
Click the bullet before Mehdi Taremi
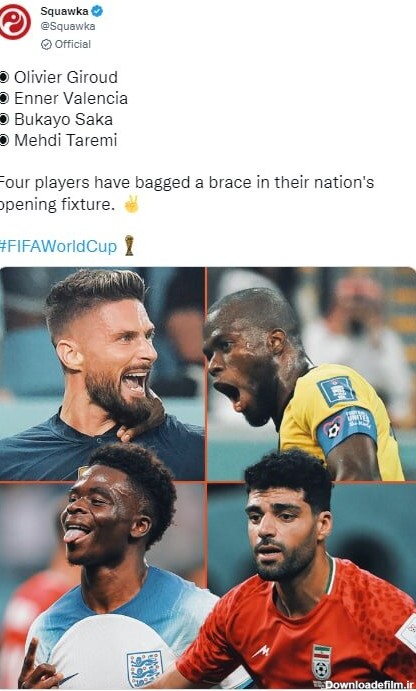[x=4, y=141]
